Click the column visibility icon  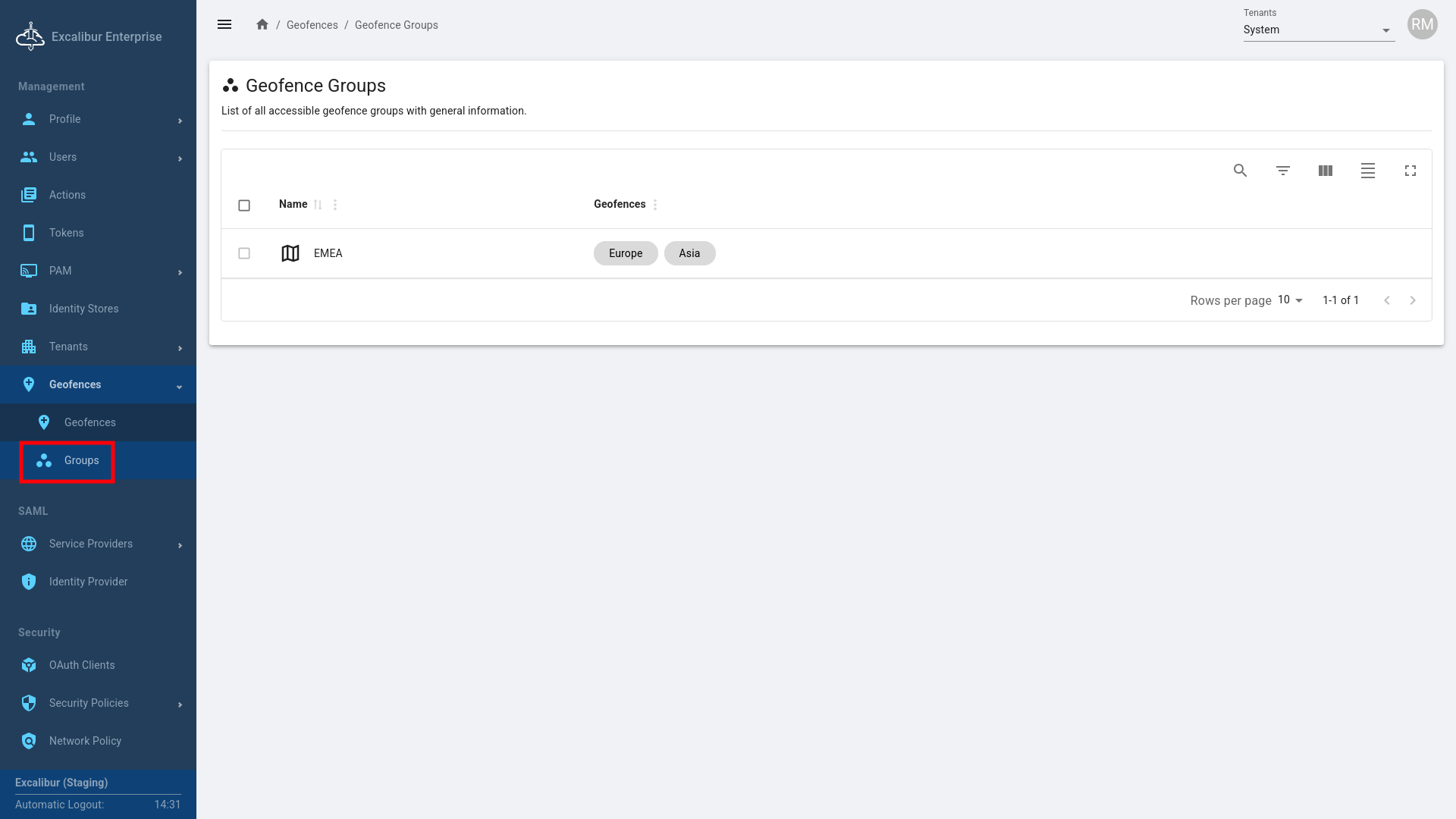[x=1325, y=171]
